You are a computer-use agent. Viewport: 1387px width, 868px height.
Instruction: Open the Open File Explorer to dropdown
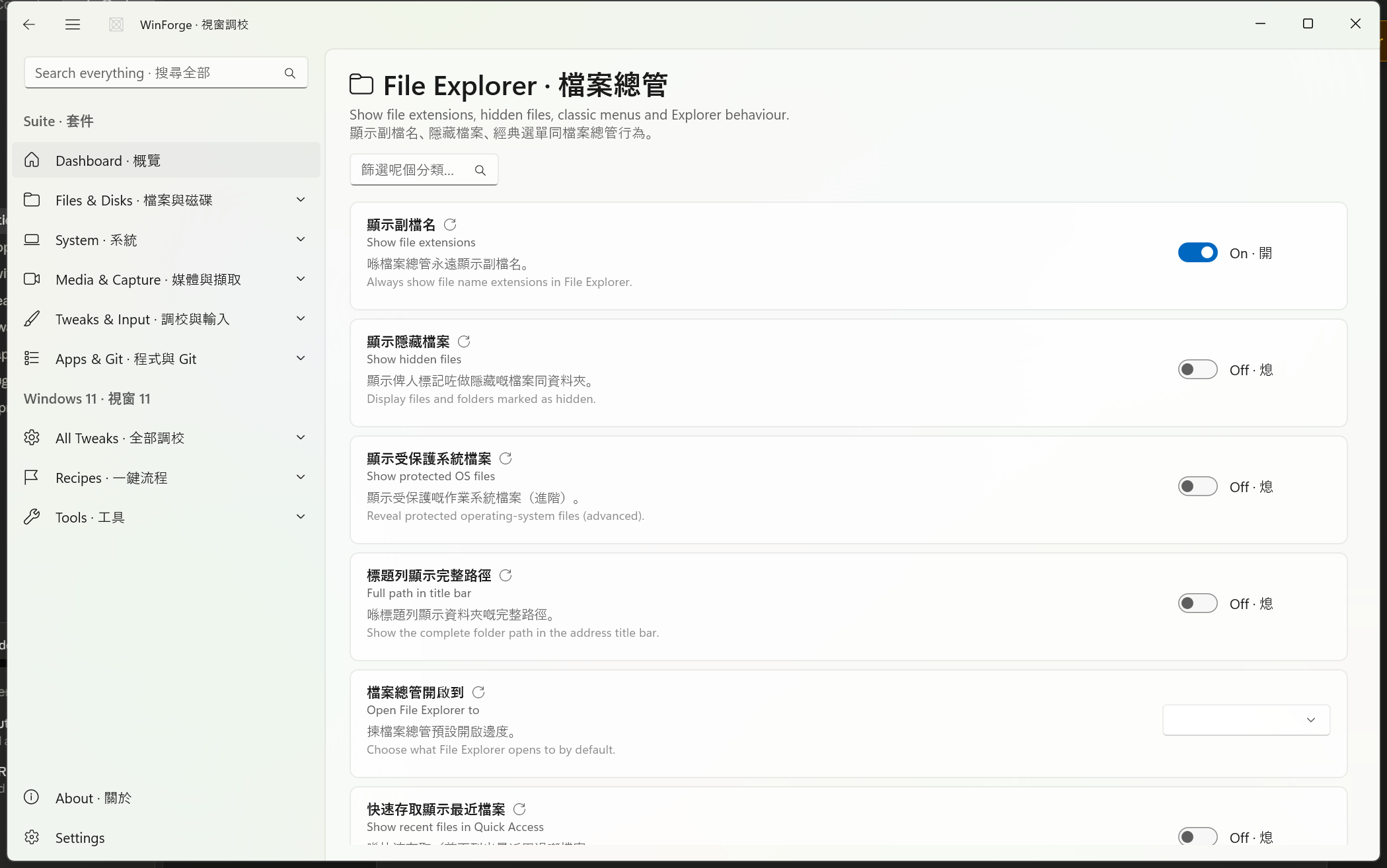point(1246,720)
